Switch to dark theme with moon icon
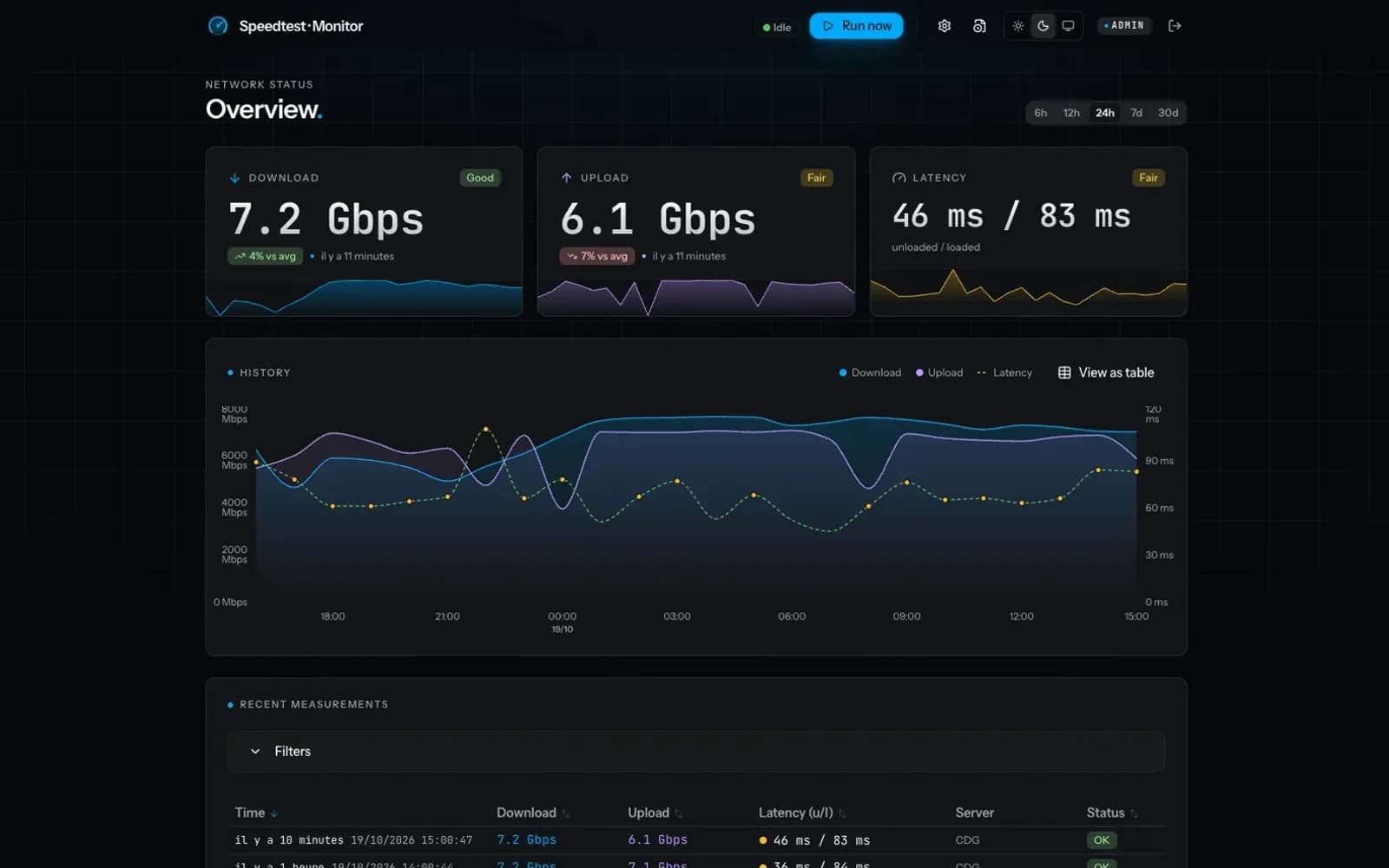The height and width of the screenshot is (868, 1389). tap(1043, 26)
